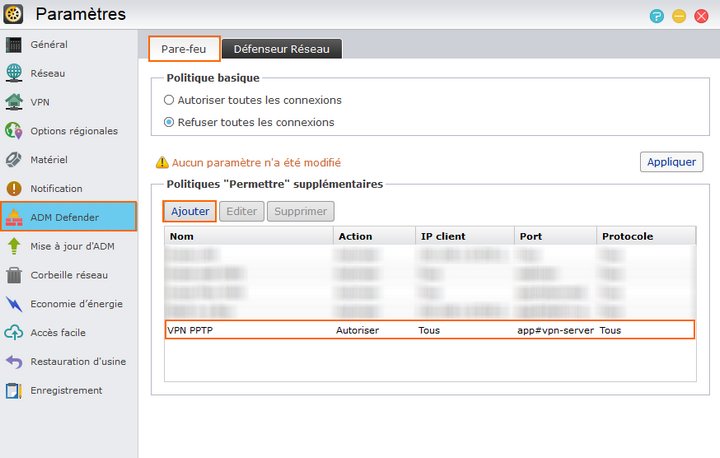Click the Supprimer button
The height and width of the screenshot is (458, 720).
[301, 211]
